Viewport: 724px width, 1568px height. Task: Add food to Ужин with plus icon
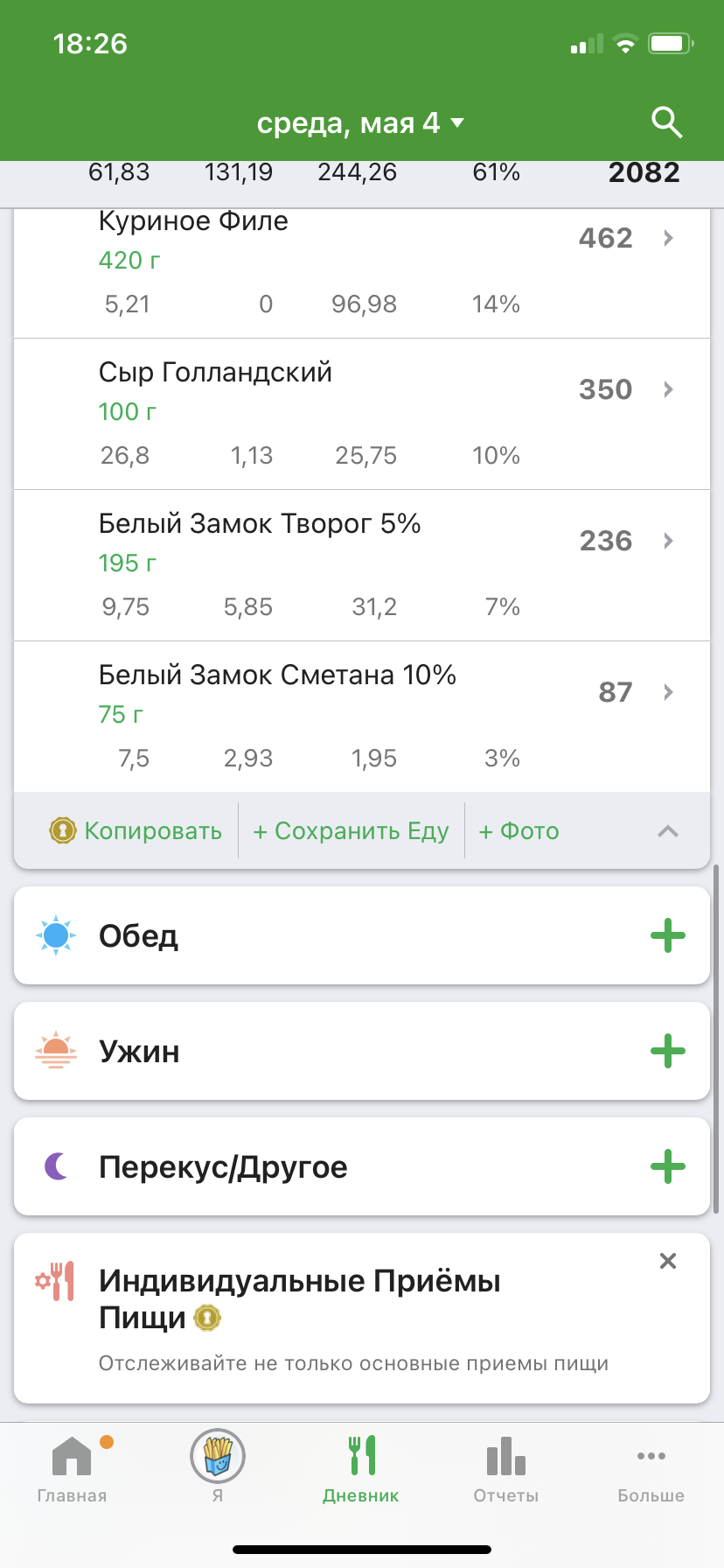667,1051
